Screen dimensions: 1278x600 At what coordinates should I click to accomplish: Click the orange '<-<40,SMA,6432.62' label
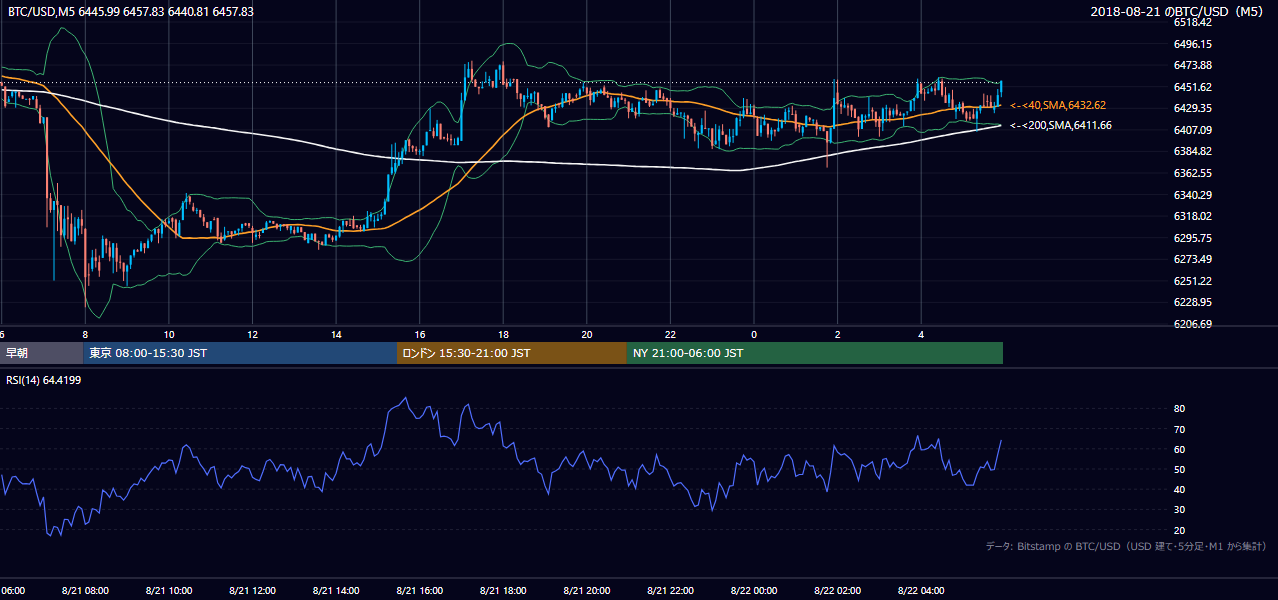[1058, 105]
